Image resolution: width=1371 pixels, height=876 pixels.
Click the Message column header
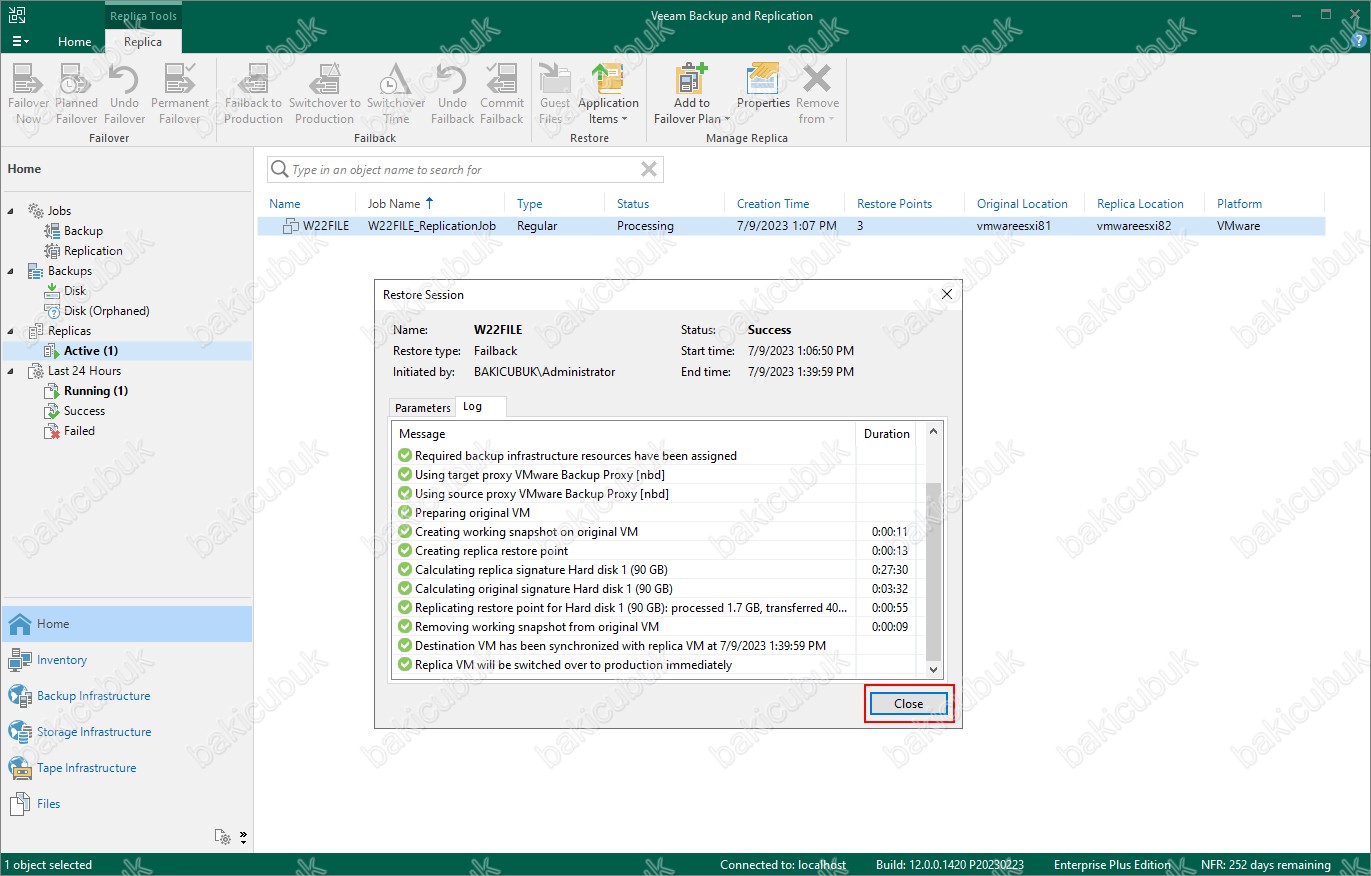coord(624,434)
